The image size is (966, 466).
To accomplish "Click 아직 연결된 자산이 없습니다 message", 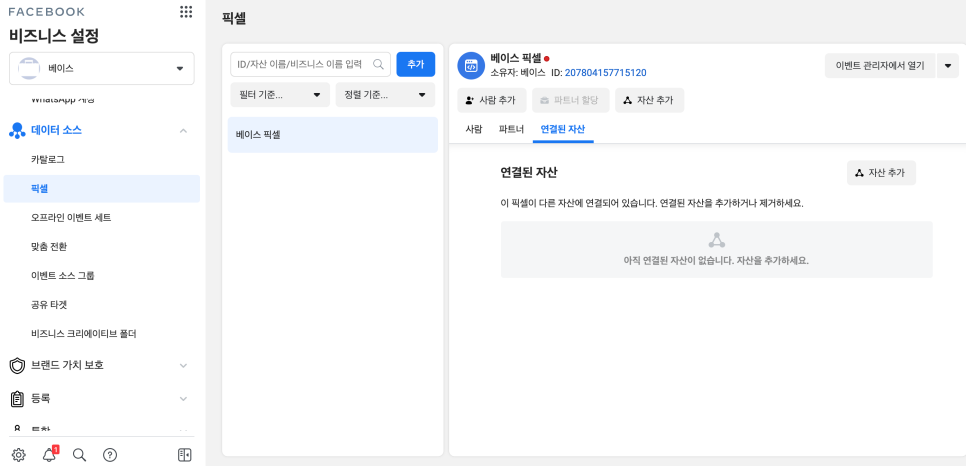I will (x=716, y=260).
